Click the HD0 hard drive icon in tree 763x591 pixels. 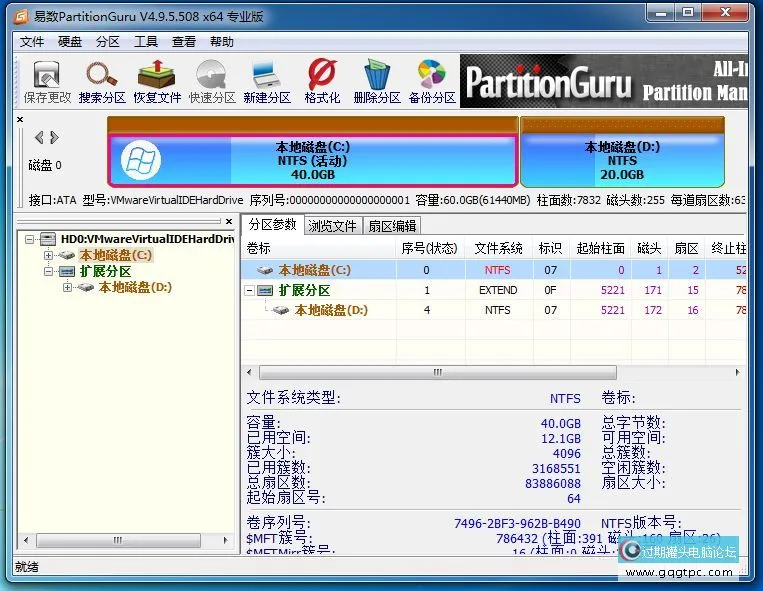pos(48,239)
